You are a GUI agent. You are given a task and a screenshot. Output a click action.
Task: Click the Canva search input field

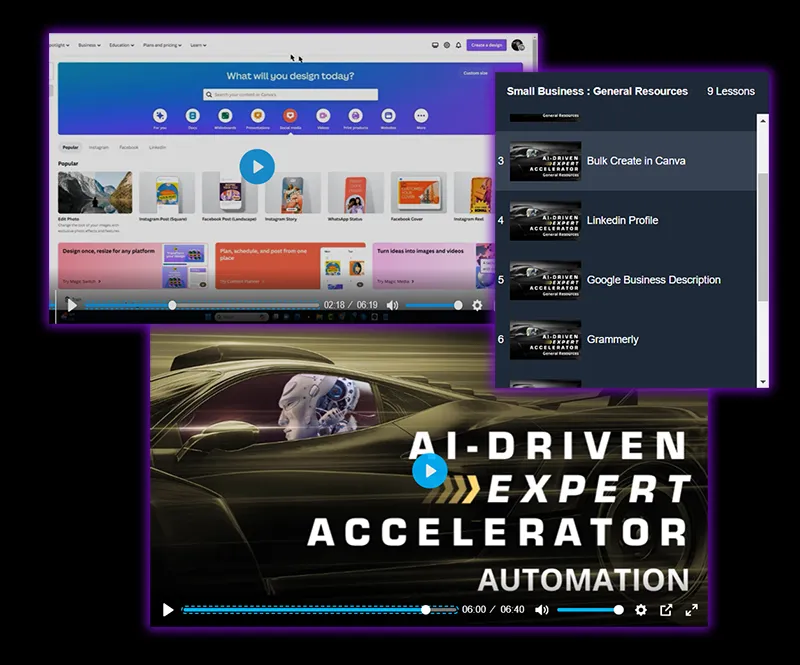[x=290, y=94]
